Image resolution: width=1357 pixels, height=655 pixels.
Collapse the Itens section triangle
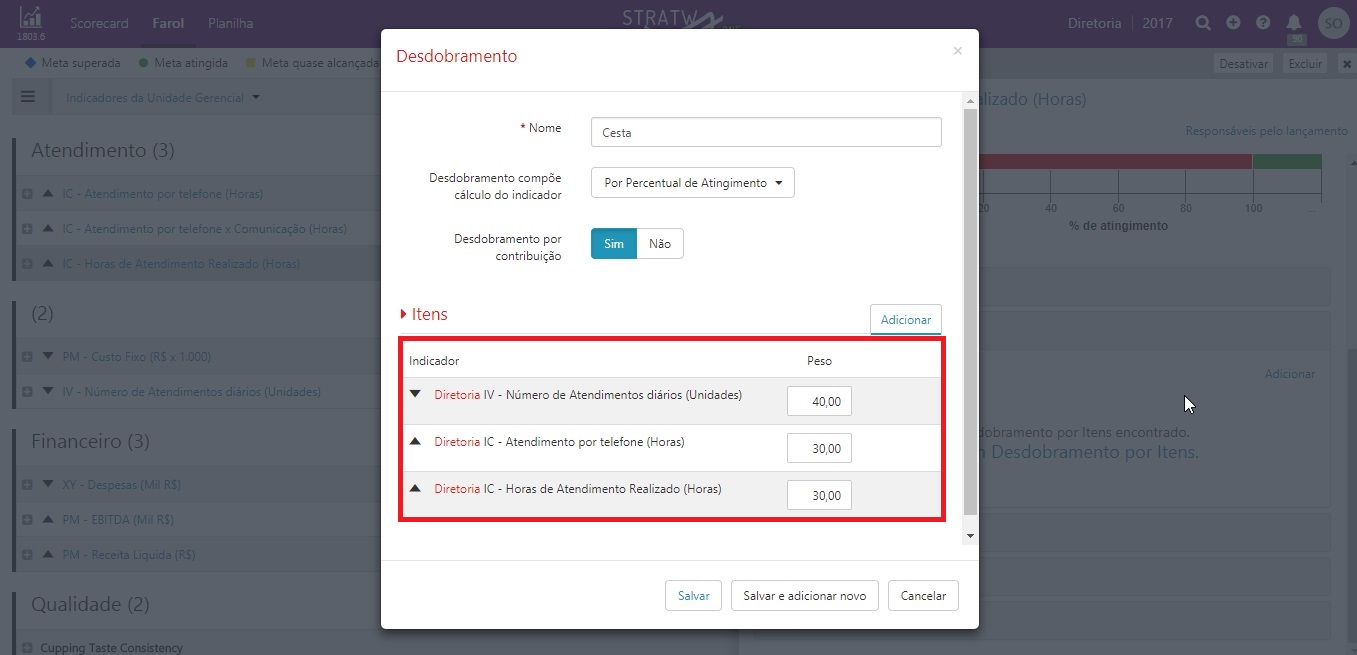point(403,315)
